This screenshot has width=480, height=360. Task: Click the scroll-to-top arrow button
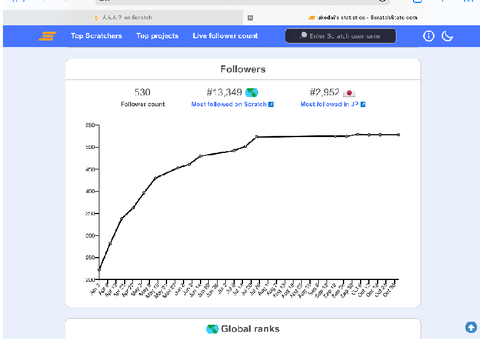click(471, 327)
